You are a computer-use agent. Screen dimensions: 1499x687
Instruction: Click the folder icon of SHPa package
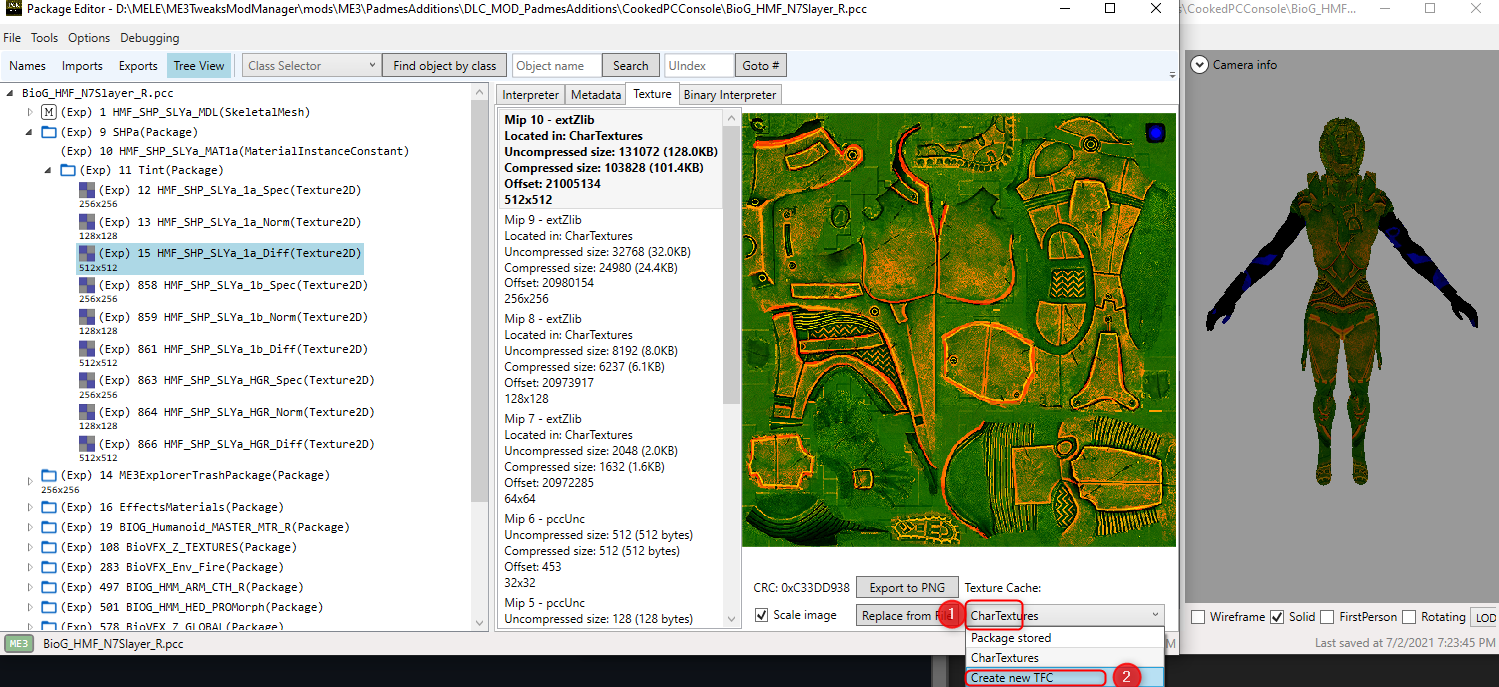[48, 131]
